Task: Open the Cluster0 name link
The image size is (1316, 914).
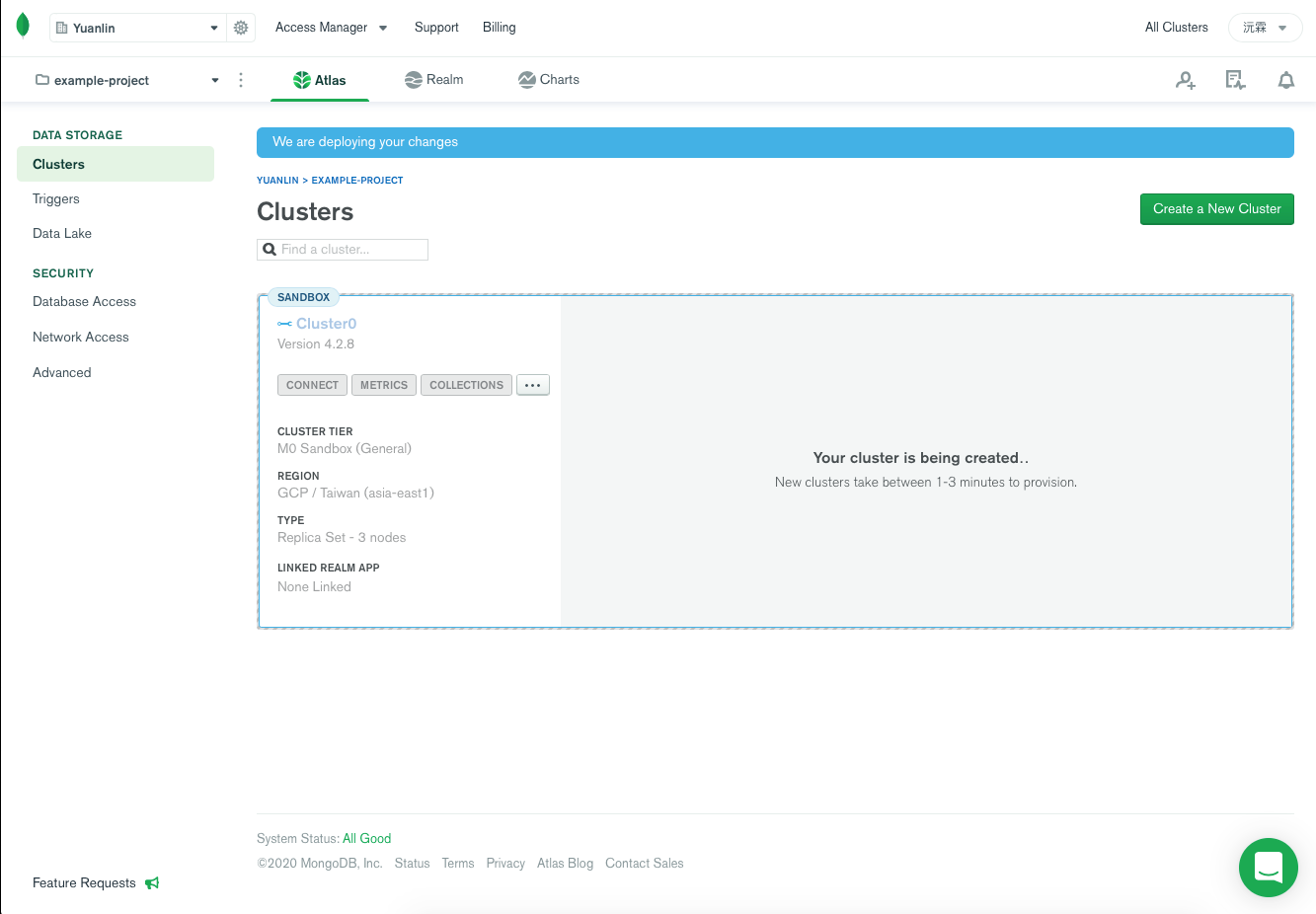Action: [326, 324]
